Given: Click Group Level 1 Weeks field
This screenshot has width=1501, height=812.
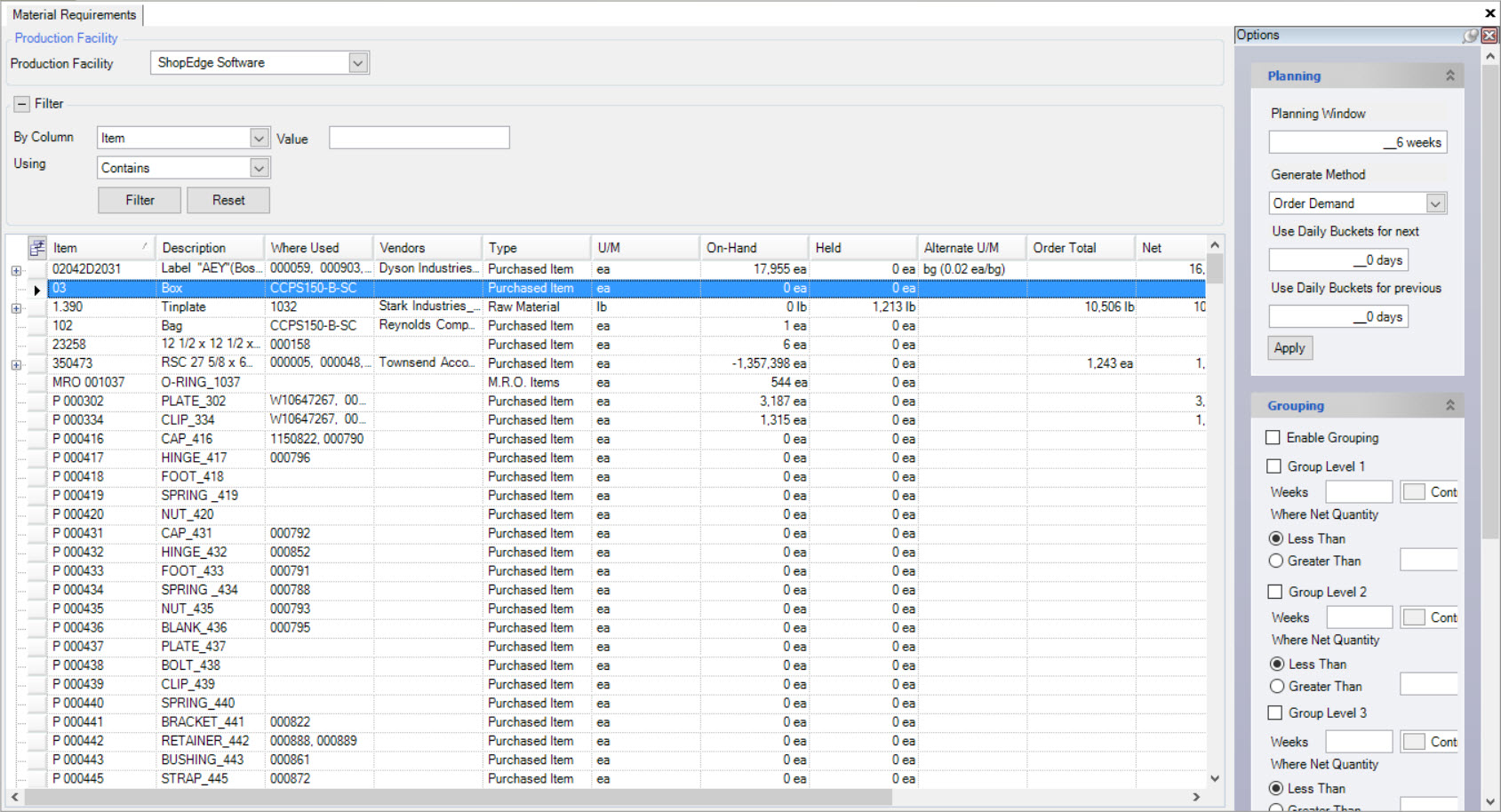Looking at the screenshot, I should tap(1359, 492).
